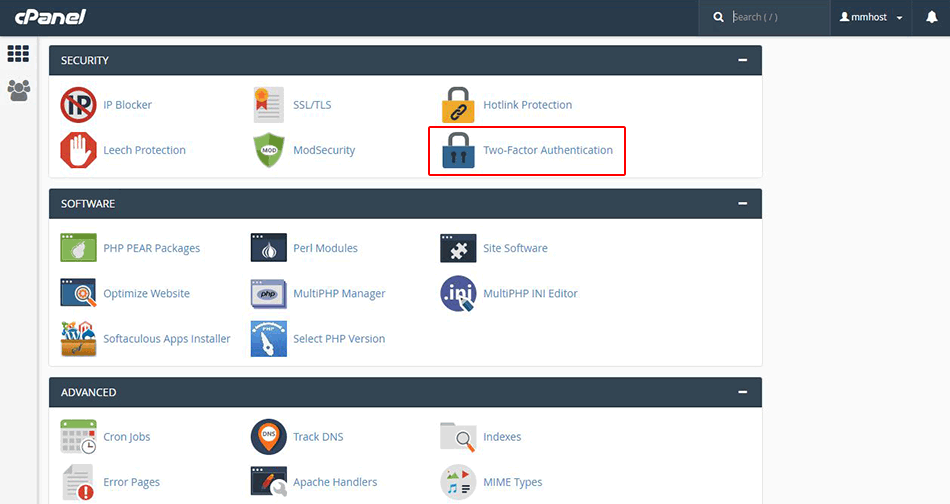
Task: Click the Apache Handlers link
Action: [x=335, y=482]
